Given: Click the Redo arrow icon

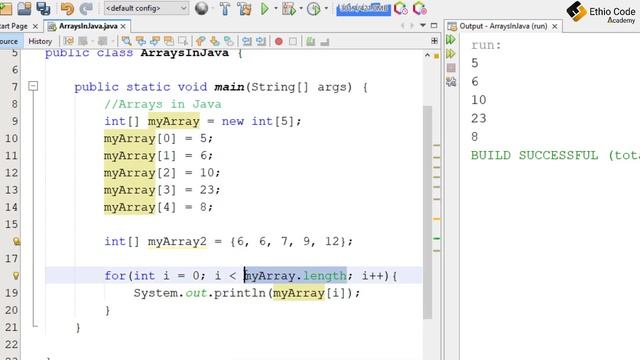Looking at the screenshot, I should point(86,9).
